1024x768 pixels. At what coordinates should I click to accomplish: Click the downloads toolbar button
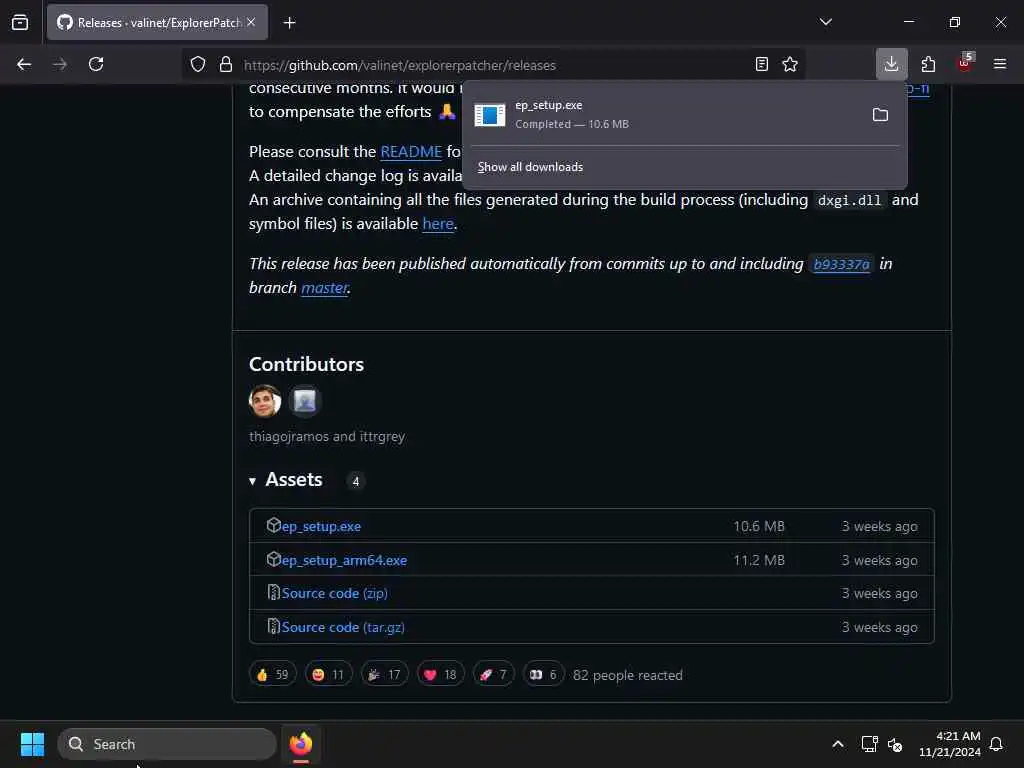tap(891, 64)
